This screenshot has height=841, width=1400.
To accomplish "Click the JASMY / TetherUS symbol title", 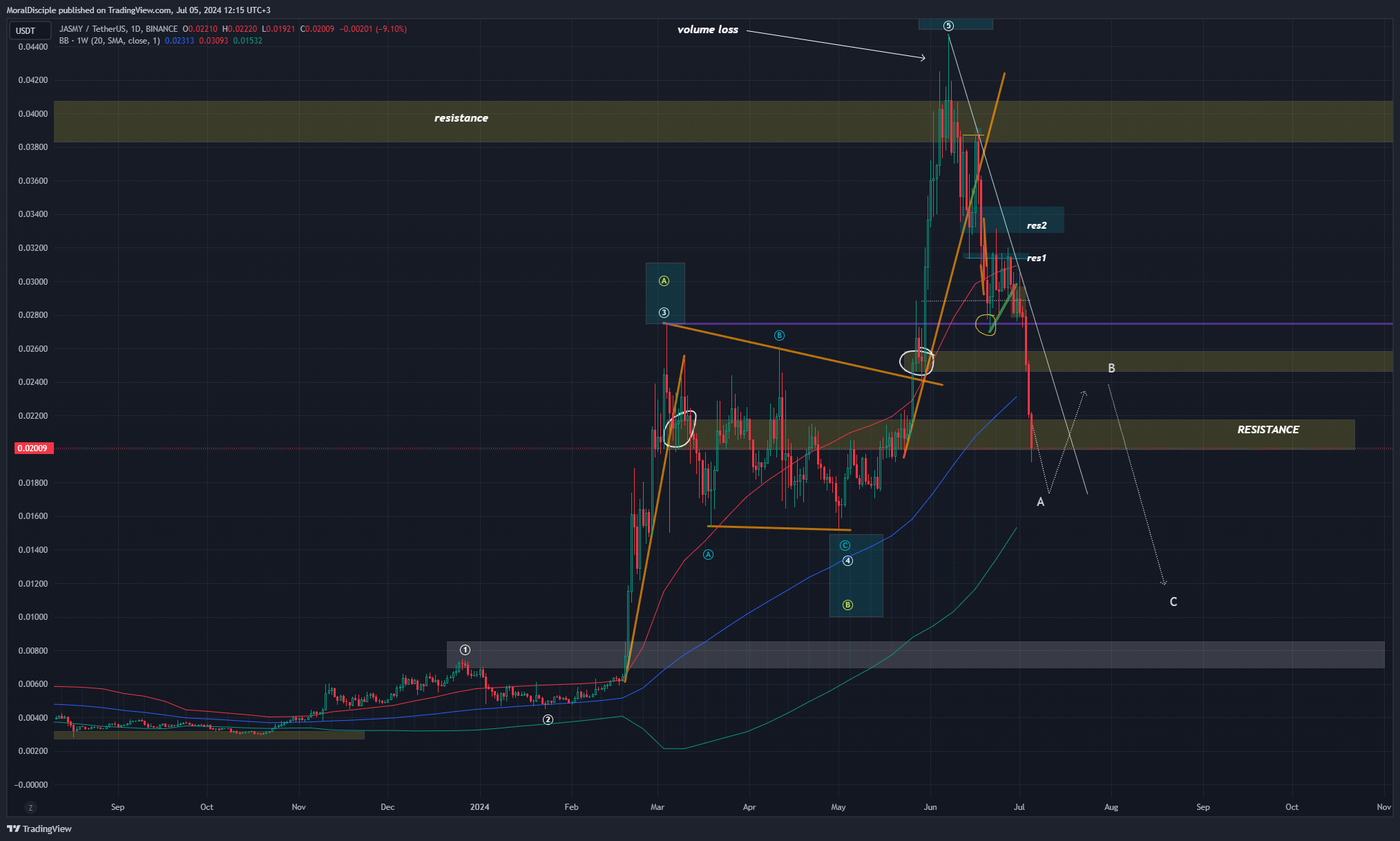I will [x=119, y=29].
